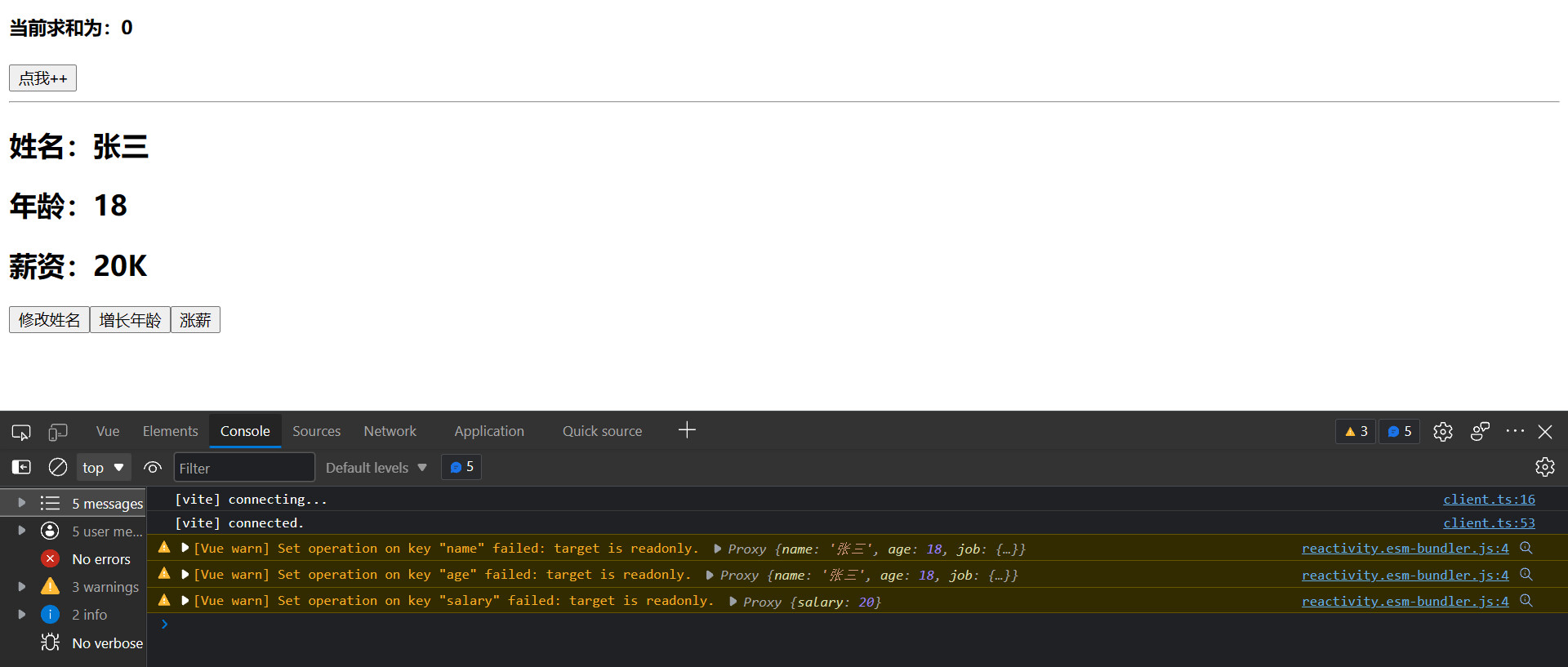Click the console prompt input line

(x=857, y=625)
